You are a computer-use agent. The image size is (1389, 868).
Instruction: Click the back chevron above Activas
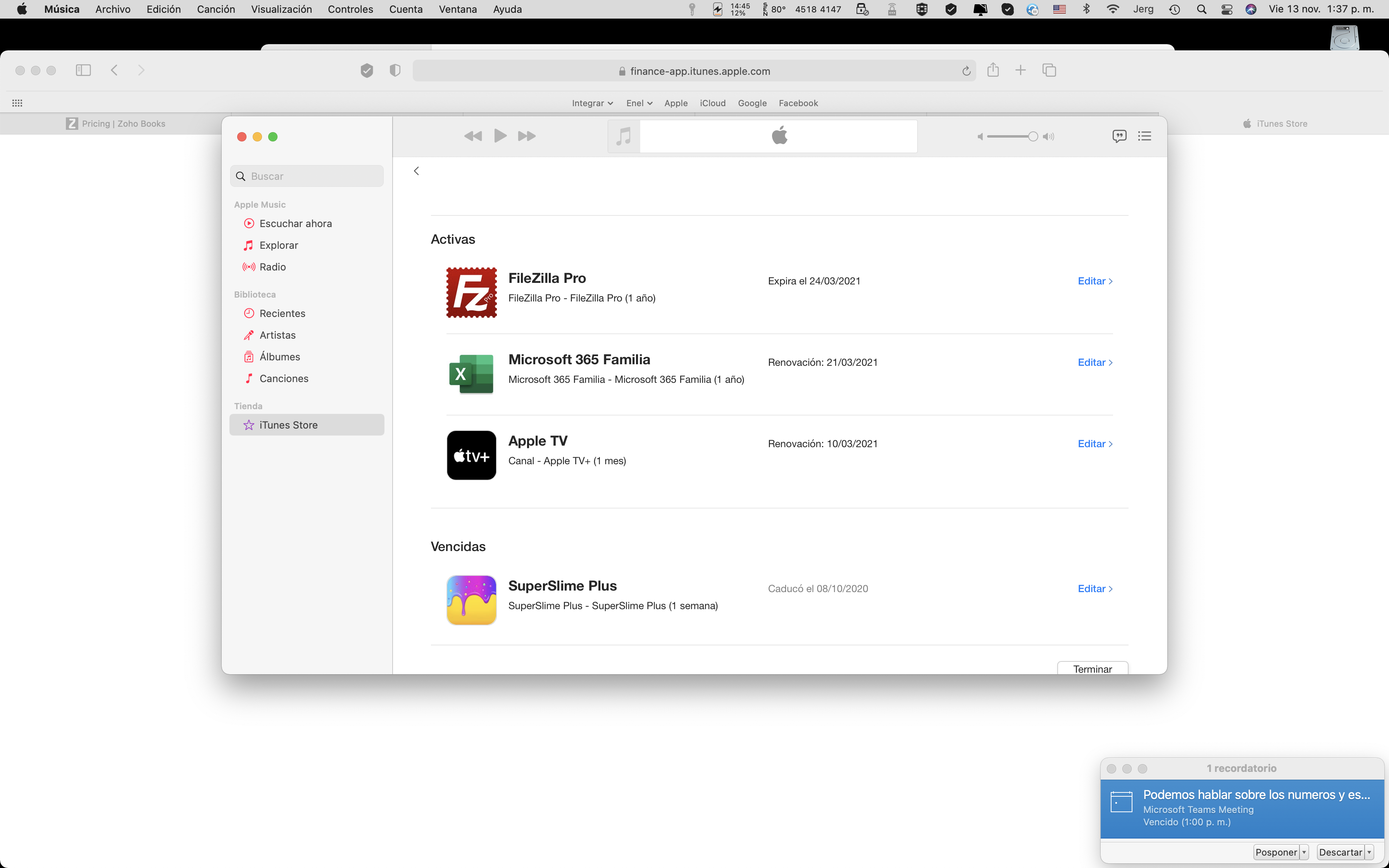tap(417, 171)
